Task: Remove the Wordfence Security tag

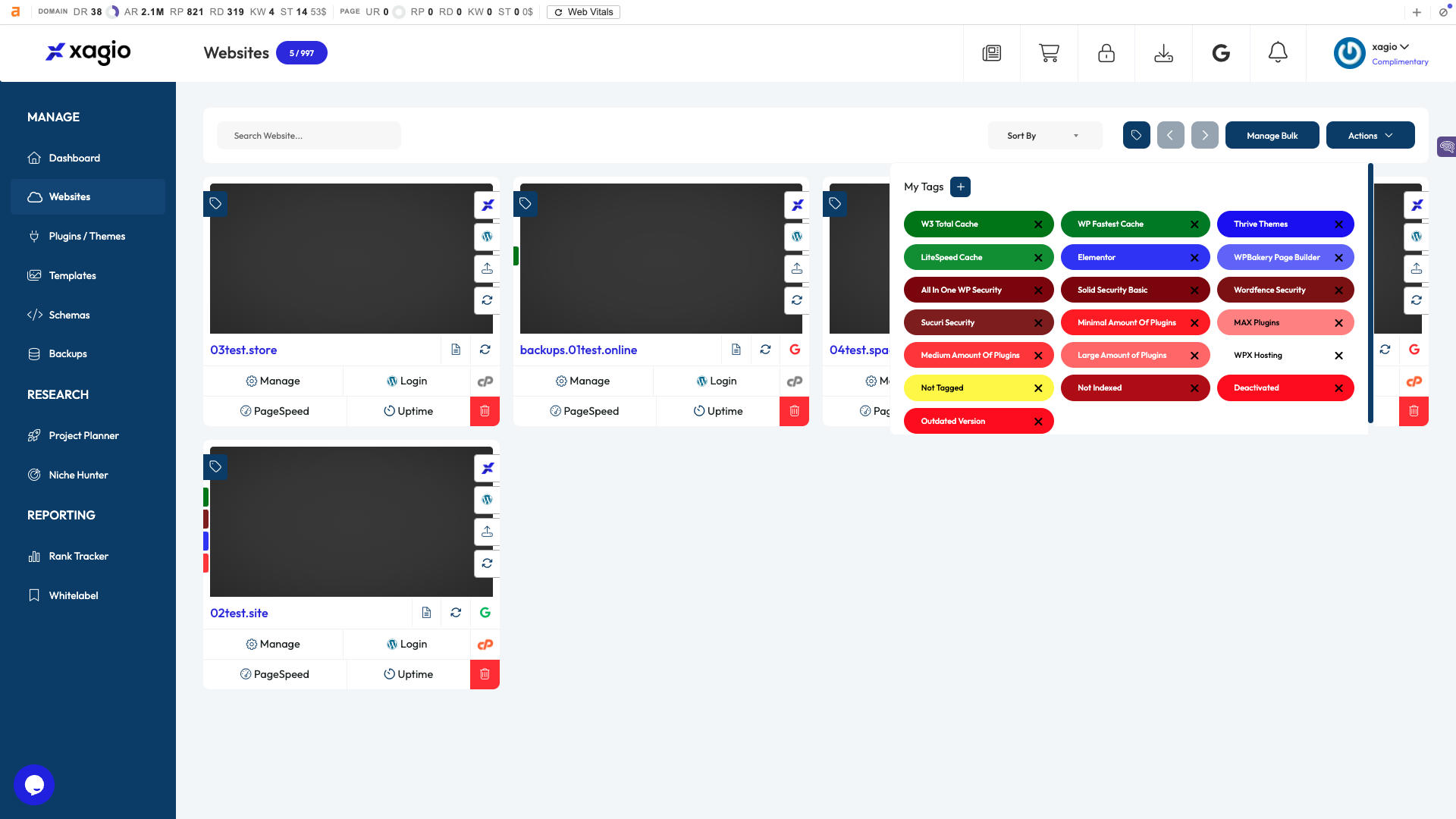Action: (1338, 290)
